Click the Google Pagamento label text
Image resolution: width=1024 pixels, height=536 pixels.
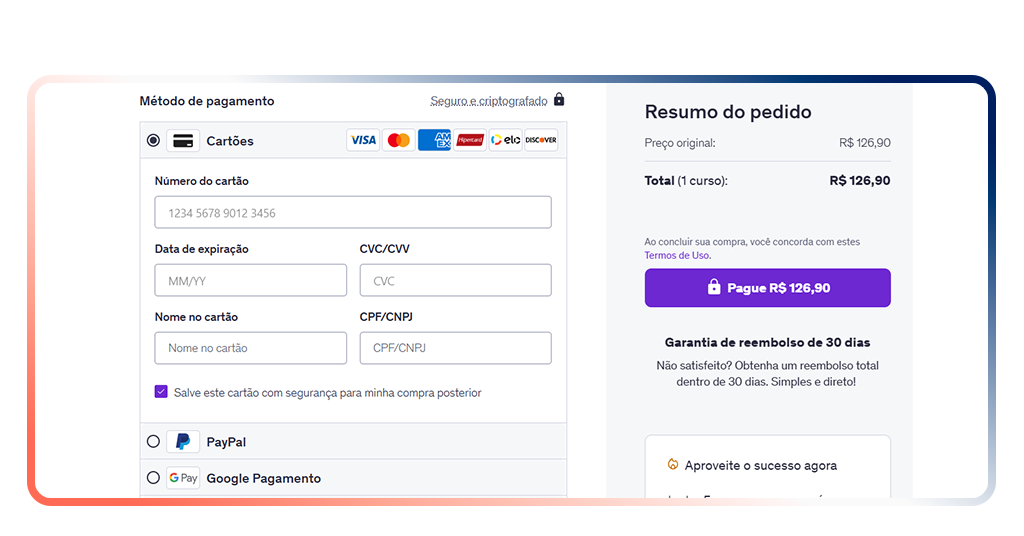click(x=264, y=479)
